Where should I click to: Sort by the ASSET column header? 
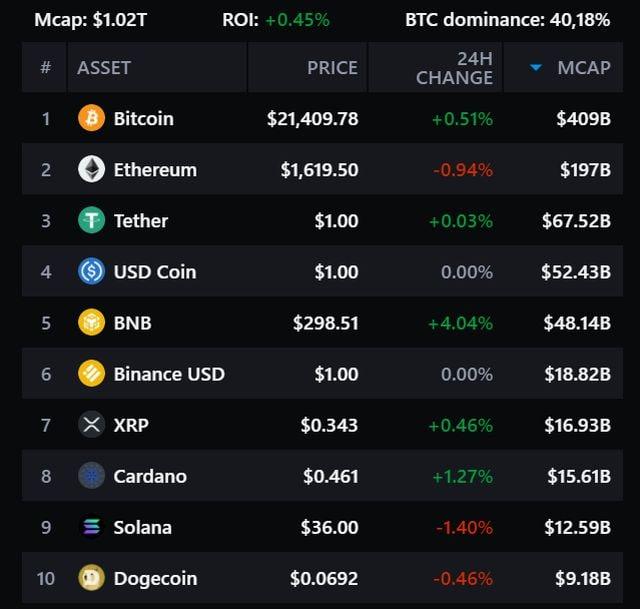point(104,68)
